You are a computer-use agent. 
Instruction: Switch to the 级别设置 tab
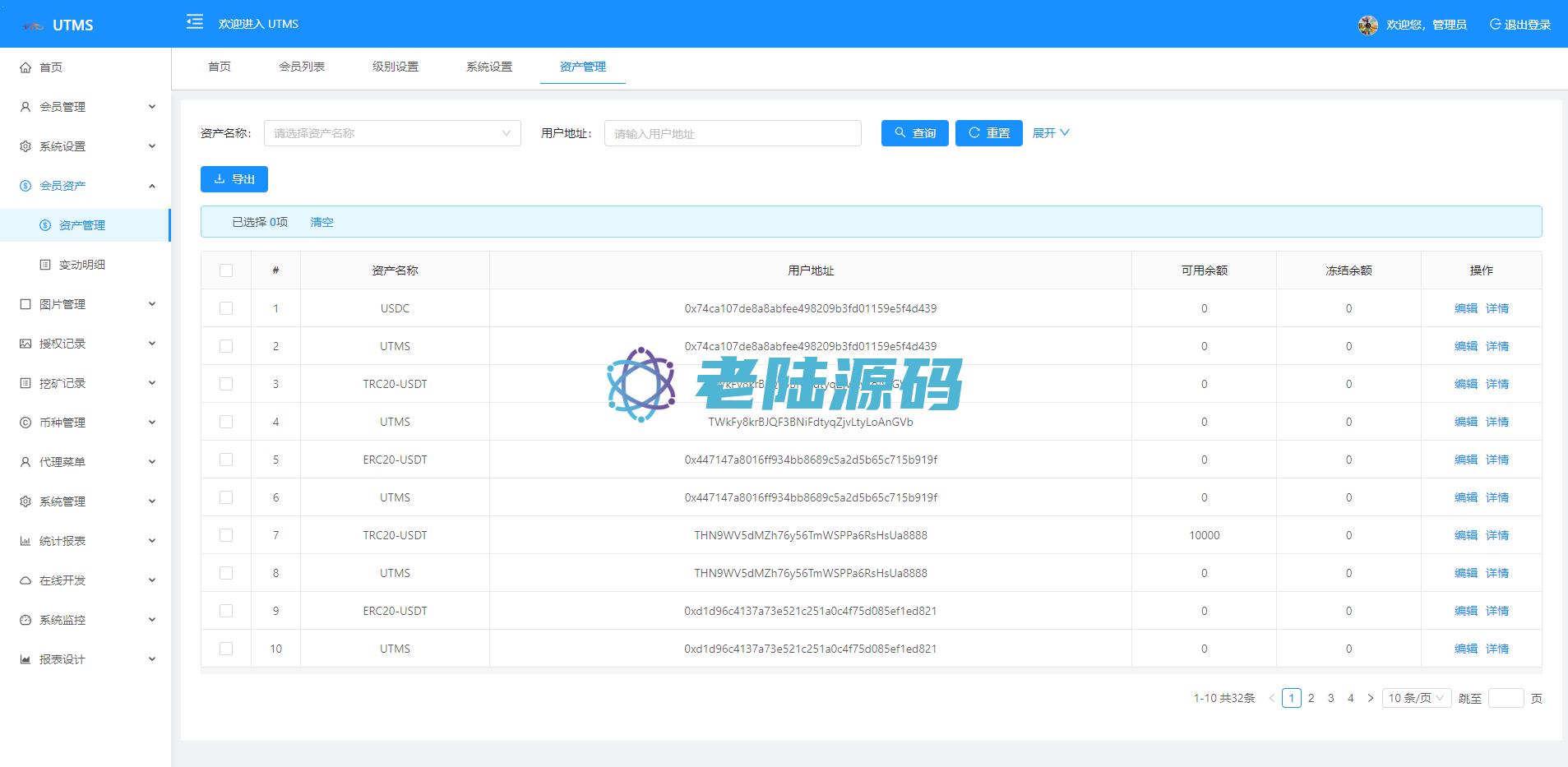(395, 67)
